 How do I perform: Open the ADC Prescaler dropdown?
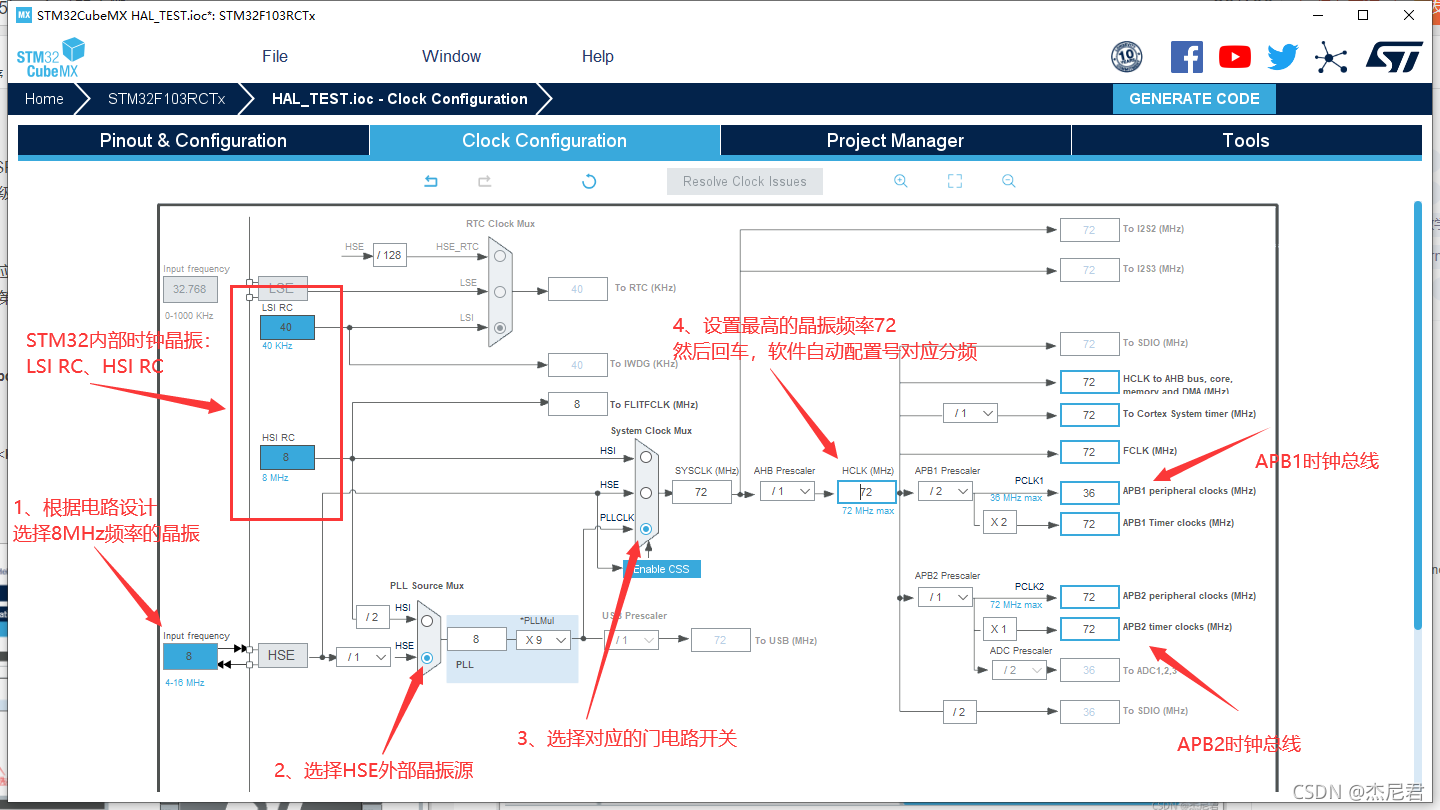[1019, 670]
